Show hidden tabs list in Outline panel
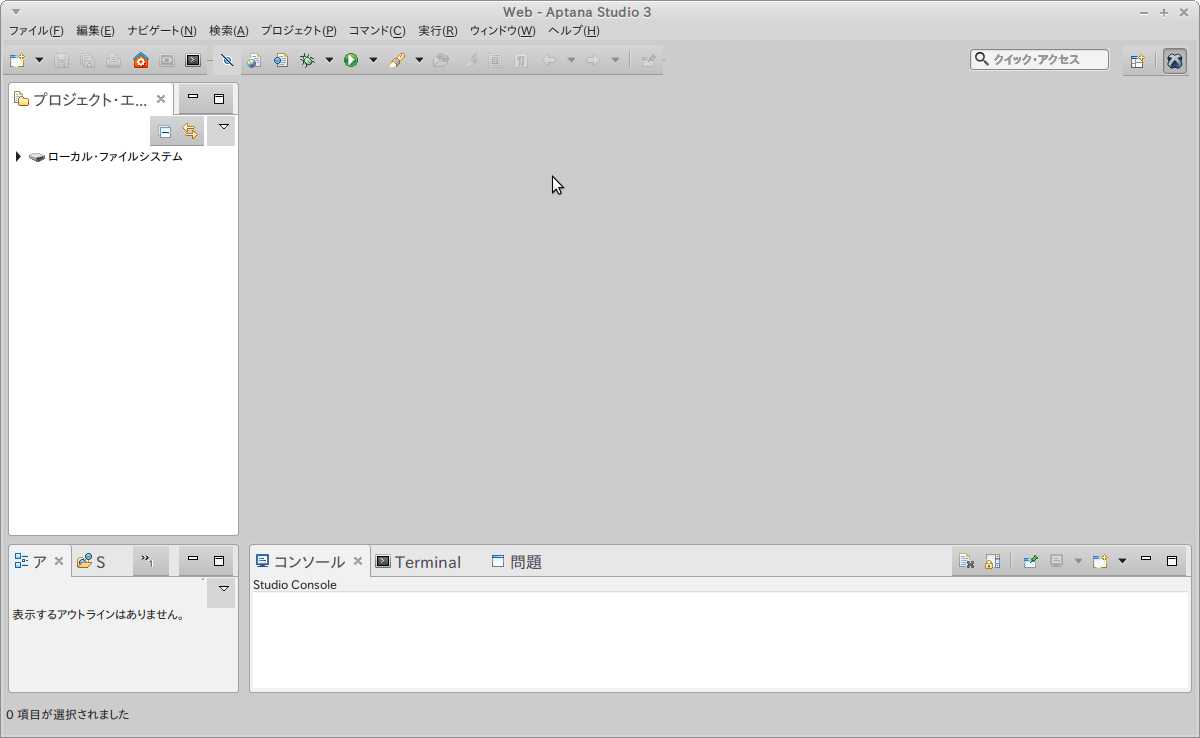 click(x=147, y=561)
